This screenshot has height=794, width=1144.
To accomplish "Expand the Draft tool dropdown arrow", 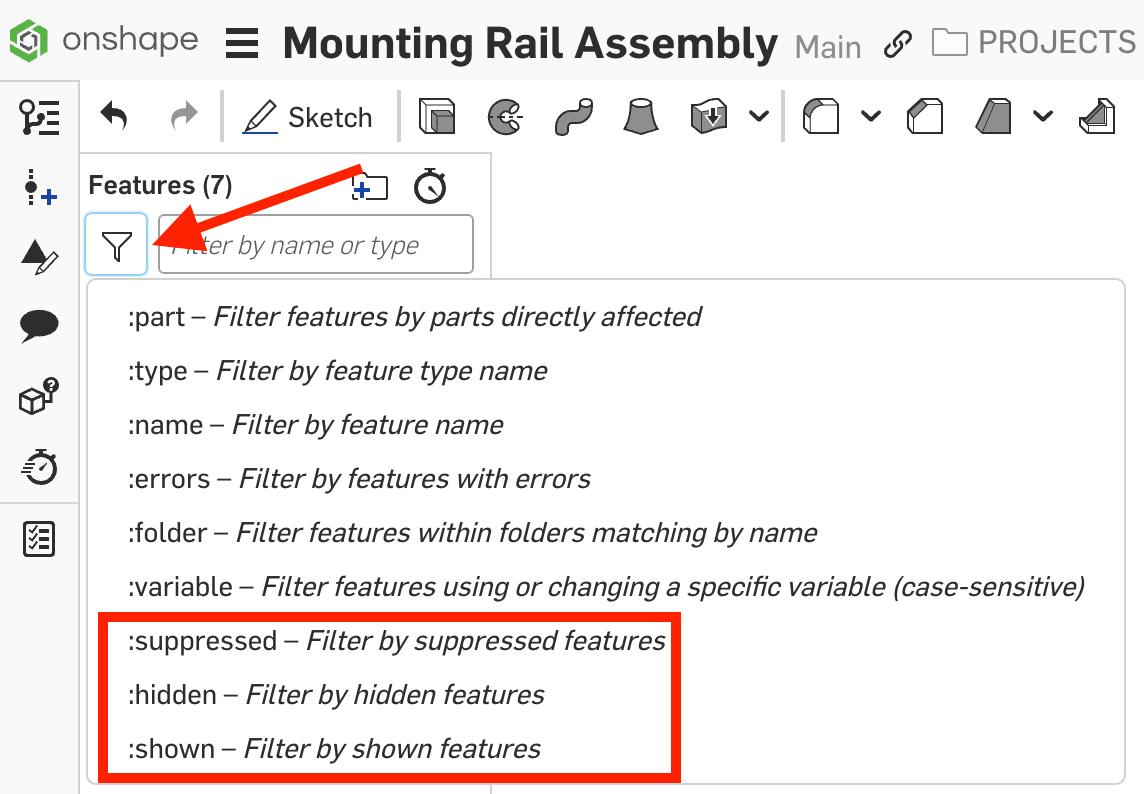I will coord(1043,117).
